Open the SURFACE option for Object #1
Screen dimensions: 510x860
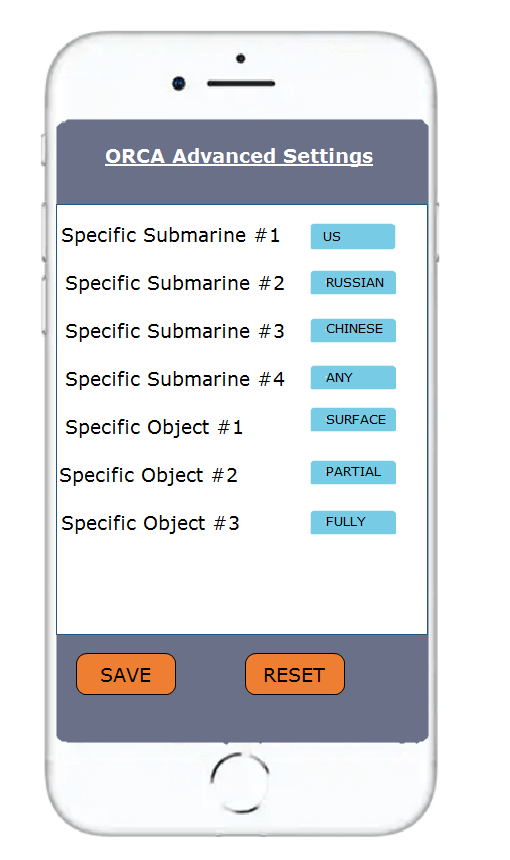(x=353, y=420)
